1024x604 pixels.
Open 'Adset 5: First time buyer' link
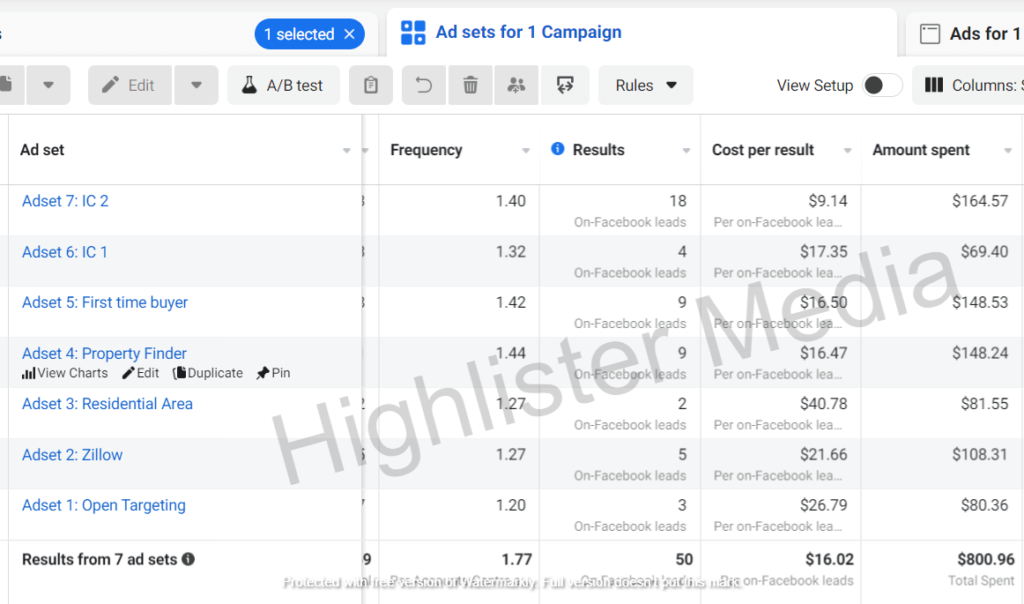pyautogui.click(x=105, y=302)
